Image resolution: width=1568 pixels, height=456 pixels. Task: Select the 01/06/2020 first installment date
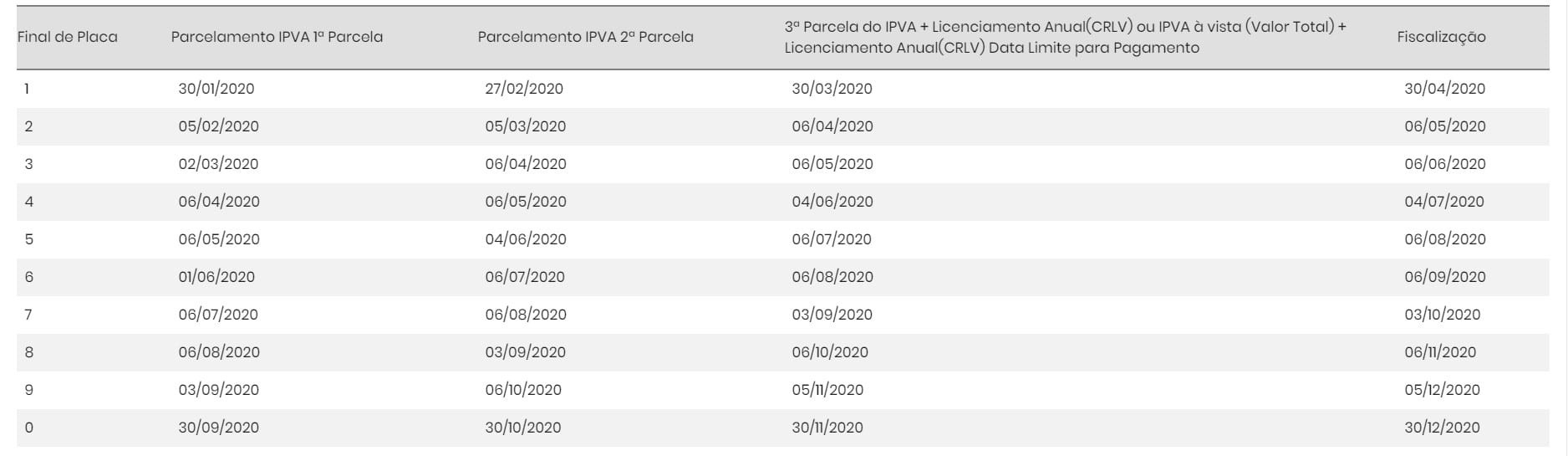(x=216, y=277)
